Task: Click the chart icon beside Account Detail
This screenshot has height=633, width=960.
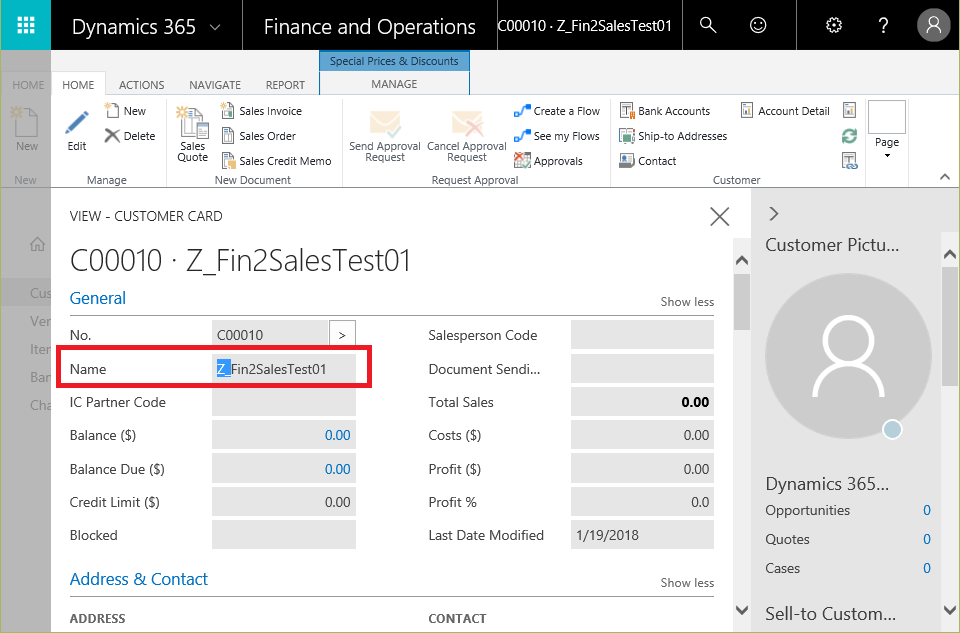Action: click(849, 110)
